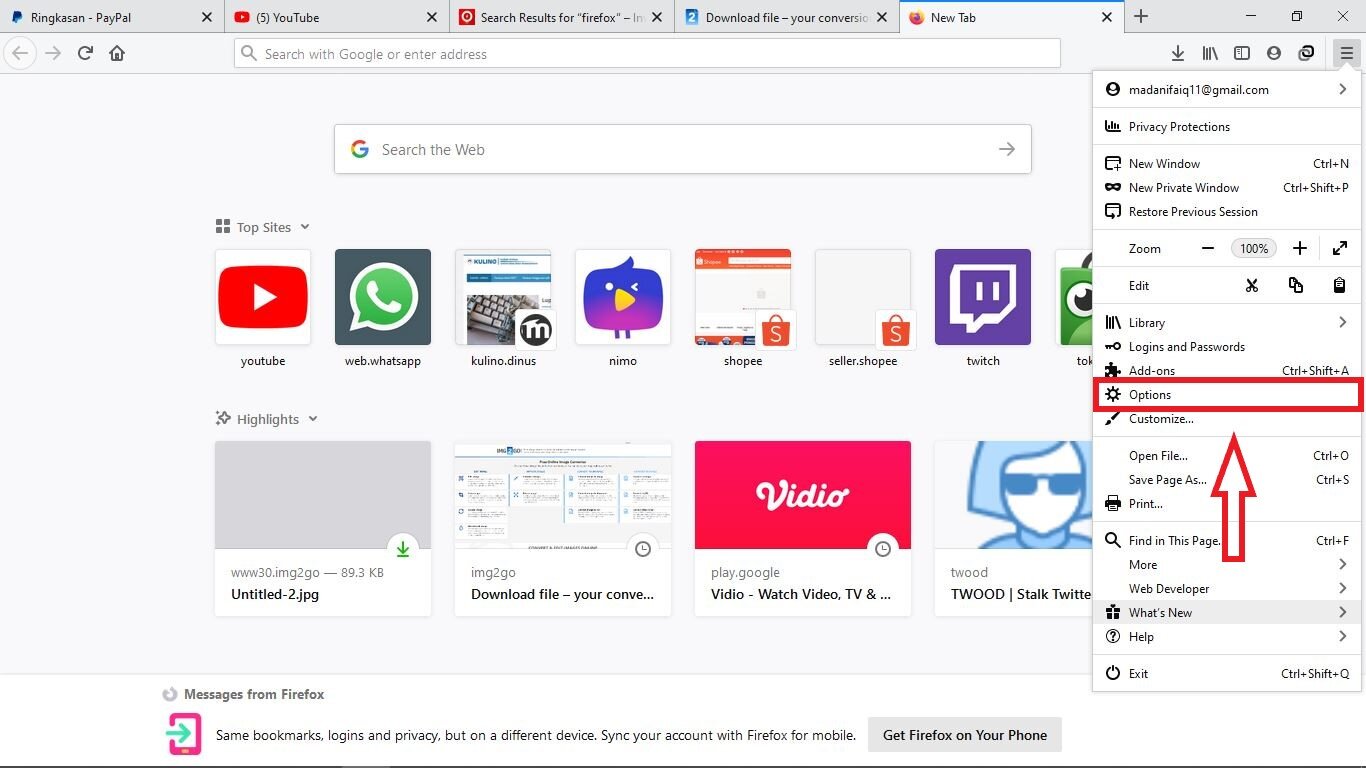Choose Open File... menu item

pyautogui.click(x=1227, y=455)
